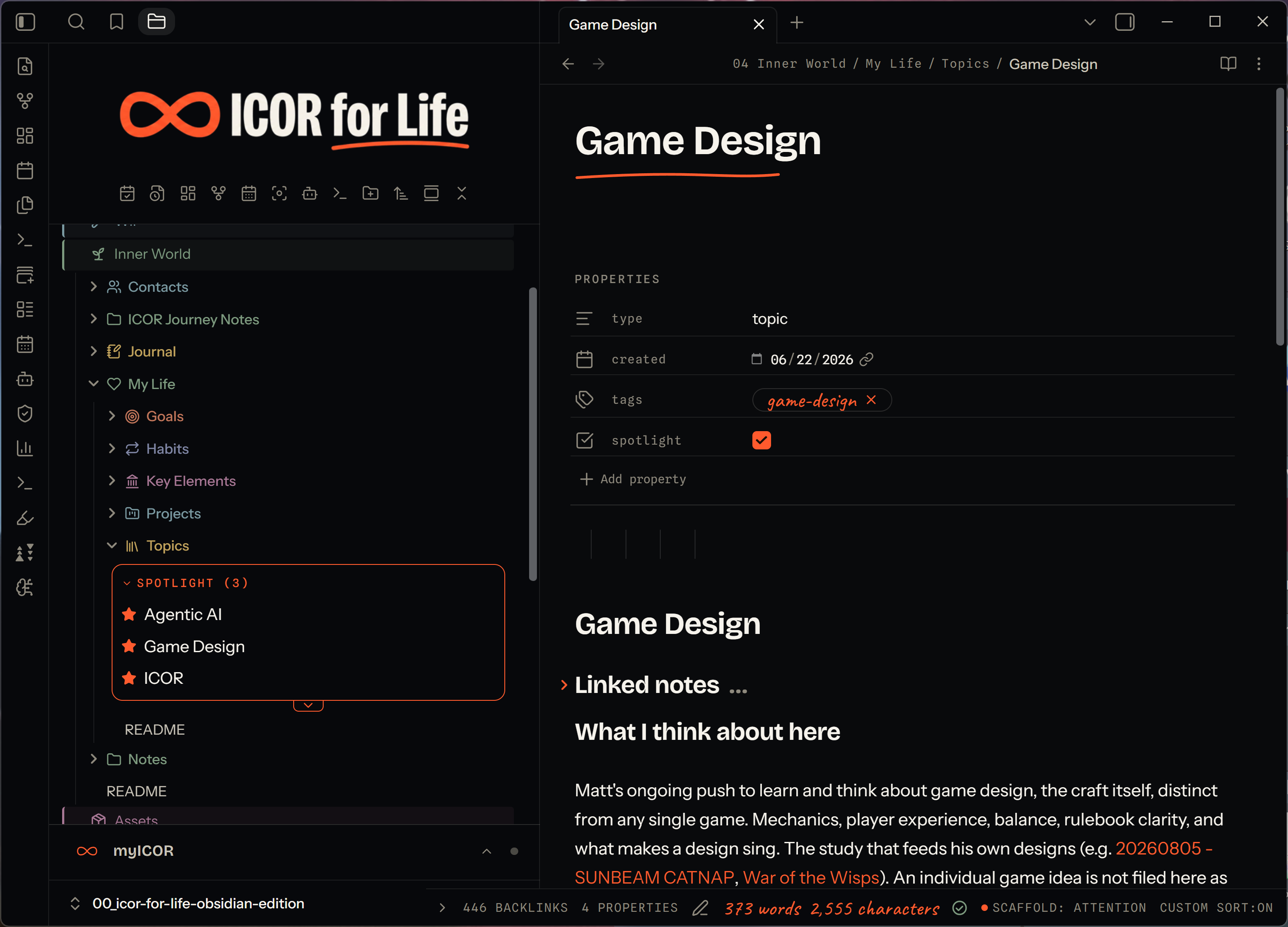This screenshot has width=1288, height=927.
Task: Click the robot icon in left ribbon
Action: pos(25,379)
